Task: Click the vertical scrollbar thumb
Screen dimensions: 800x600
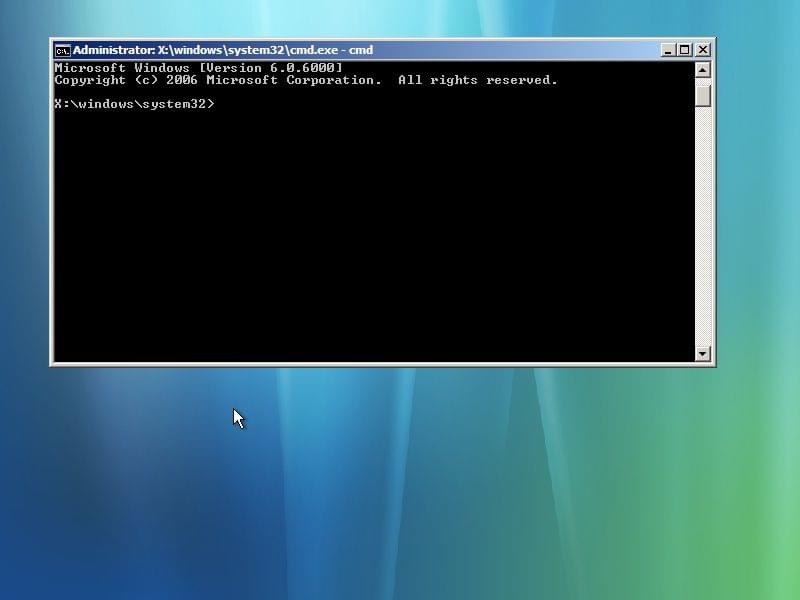Action: pos(703,96)
